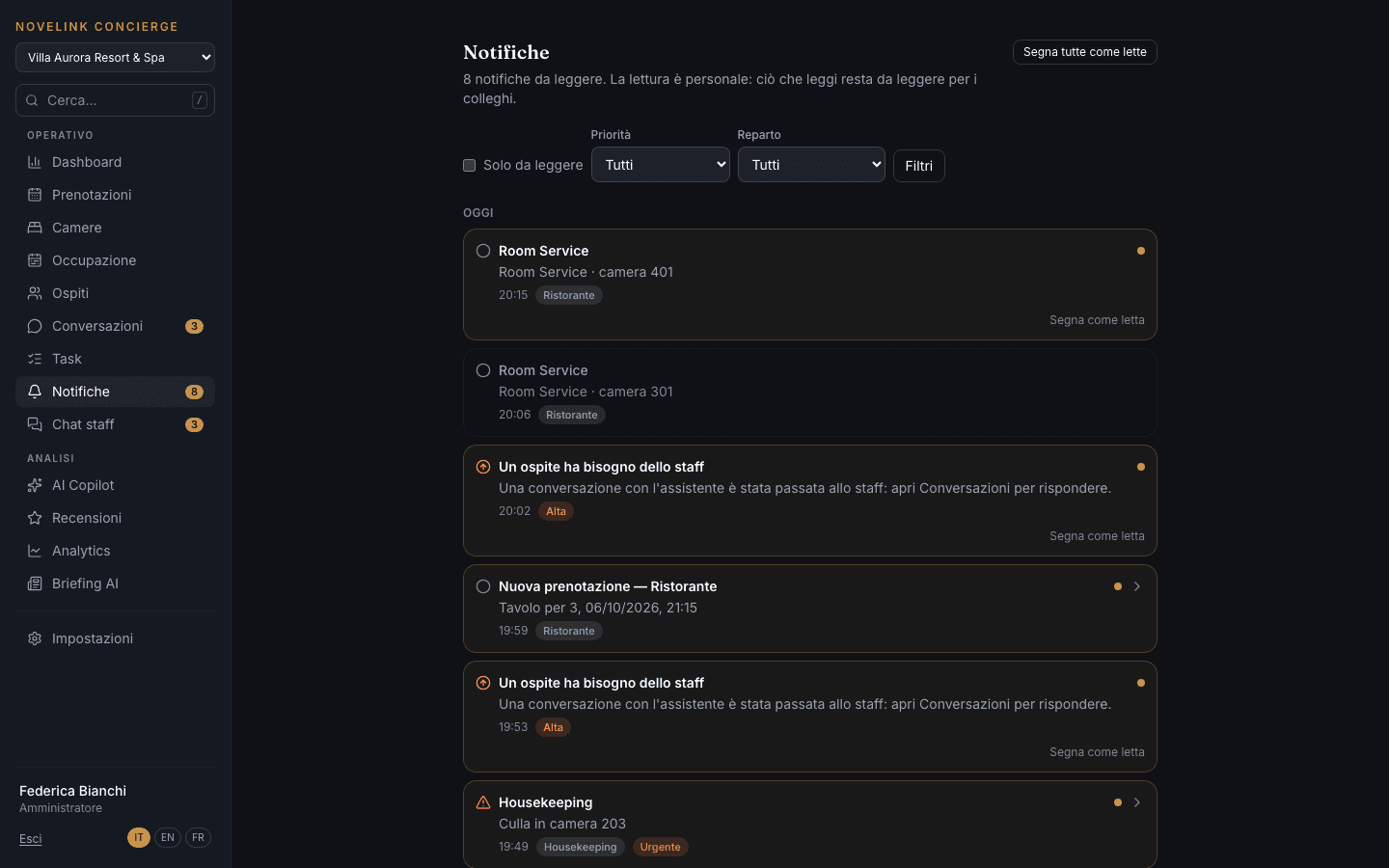Screen dimensions: 1389x868
Task: Click the Chat staff bubbles icon
Action: point(35,424)
